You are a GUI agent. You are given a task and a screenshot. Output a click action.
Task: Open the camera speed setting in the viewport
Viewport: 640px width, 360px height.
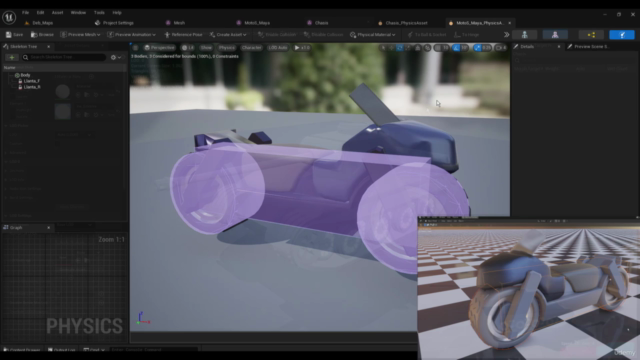coord(501,48)
